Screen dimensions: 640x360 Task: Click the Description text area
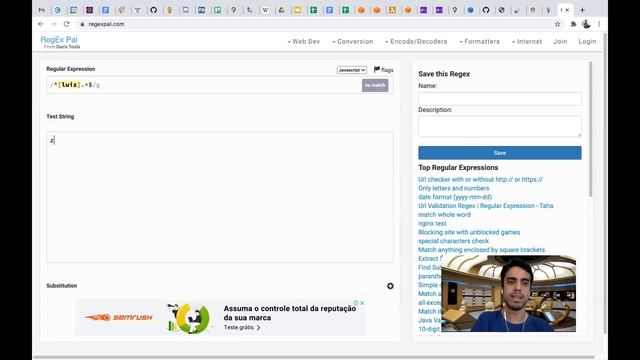(500, 126)
